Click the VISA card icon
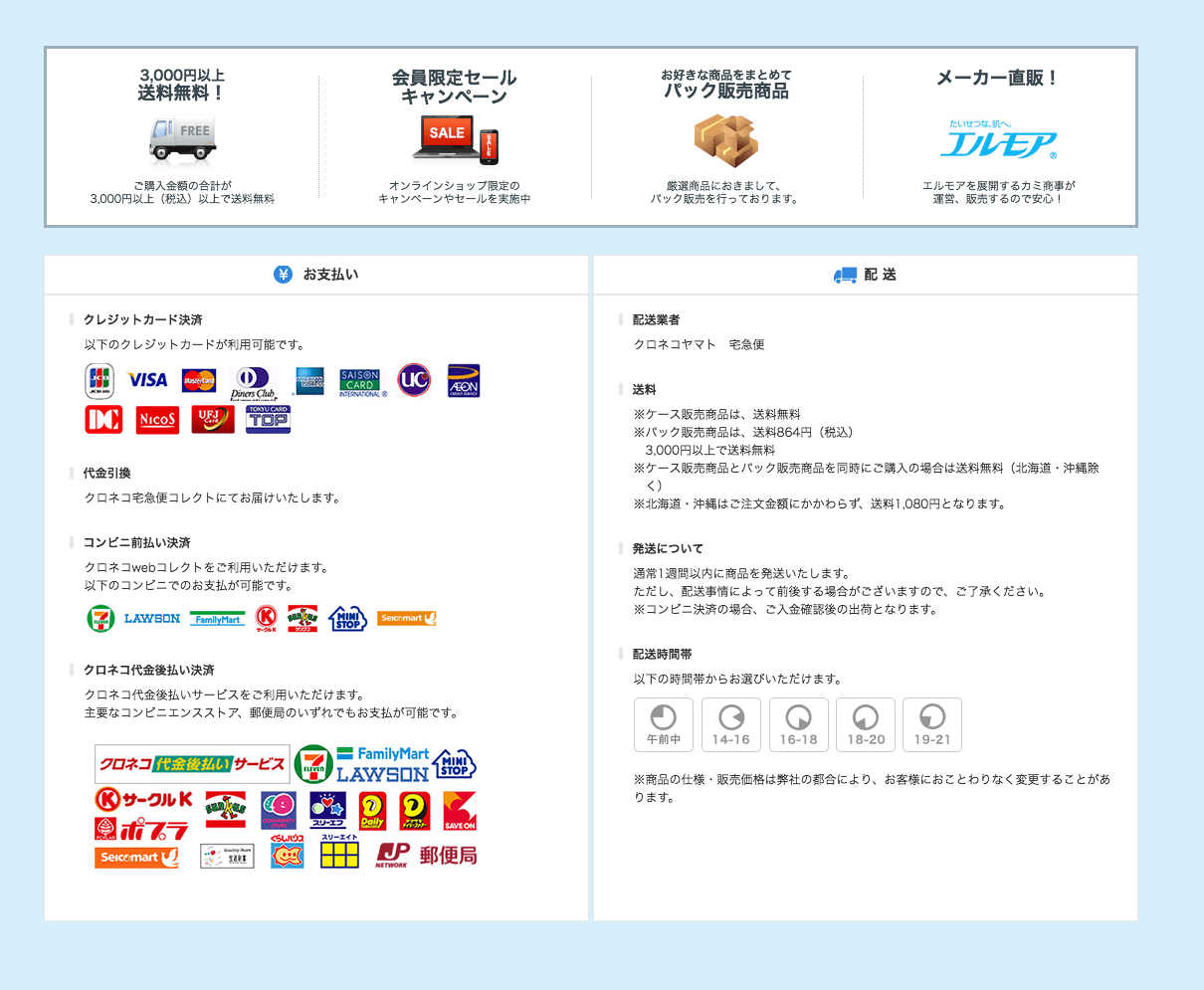1204x990 pixels. point(149,379)
